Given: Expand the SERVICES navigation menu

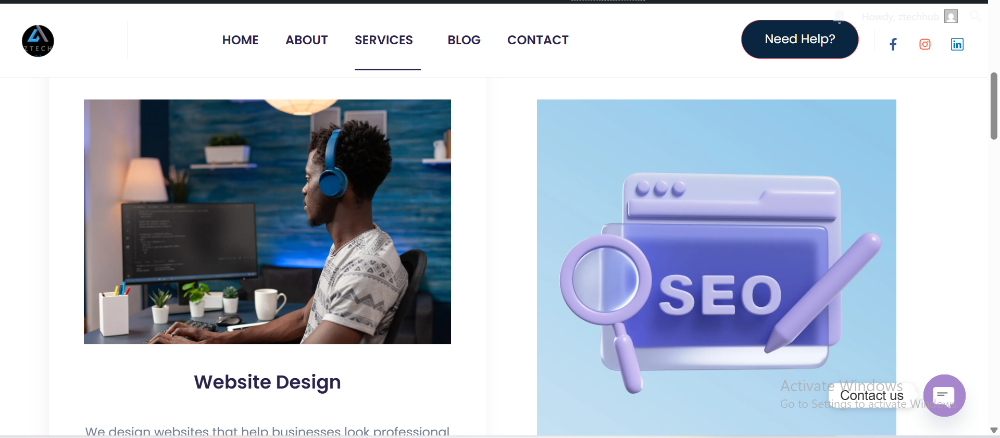Looking at the screenshot, I should coord(384,40).
